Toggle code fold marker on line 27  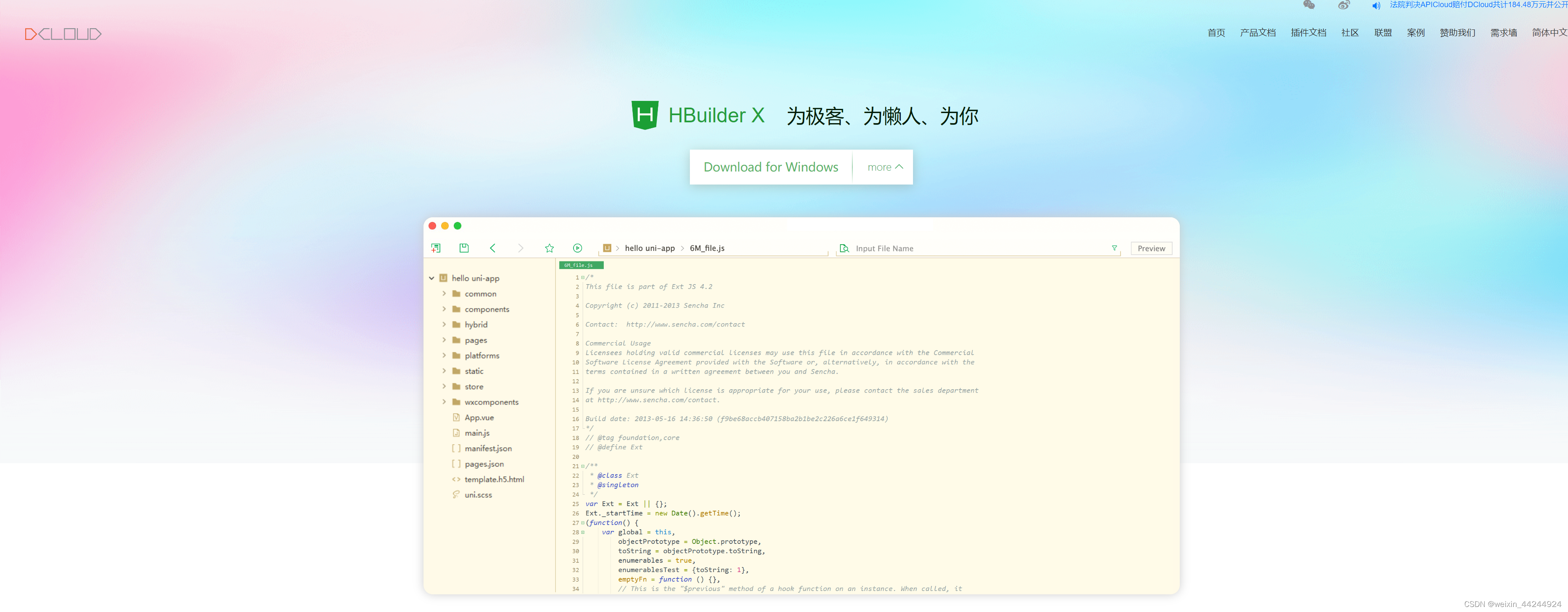[582, 523]
